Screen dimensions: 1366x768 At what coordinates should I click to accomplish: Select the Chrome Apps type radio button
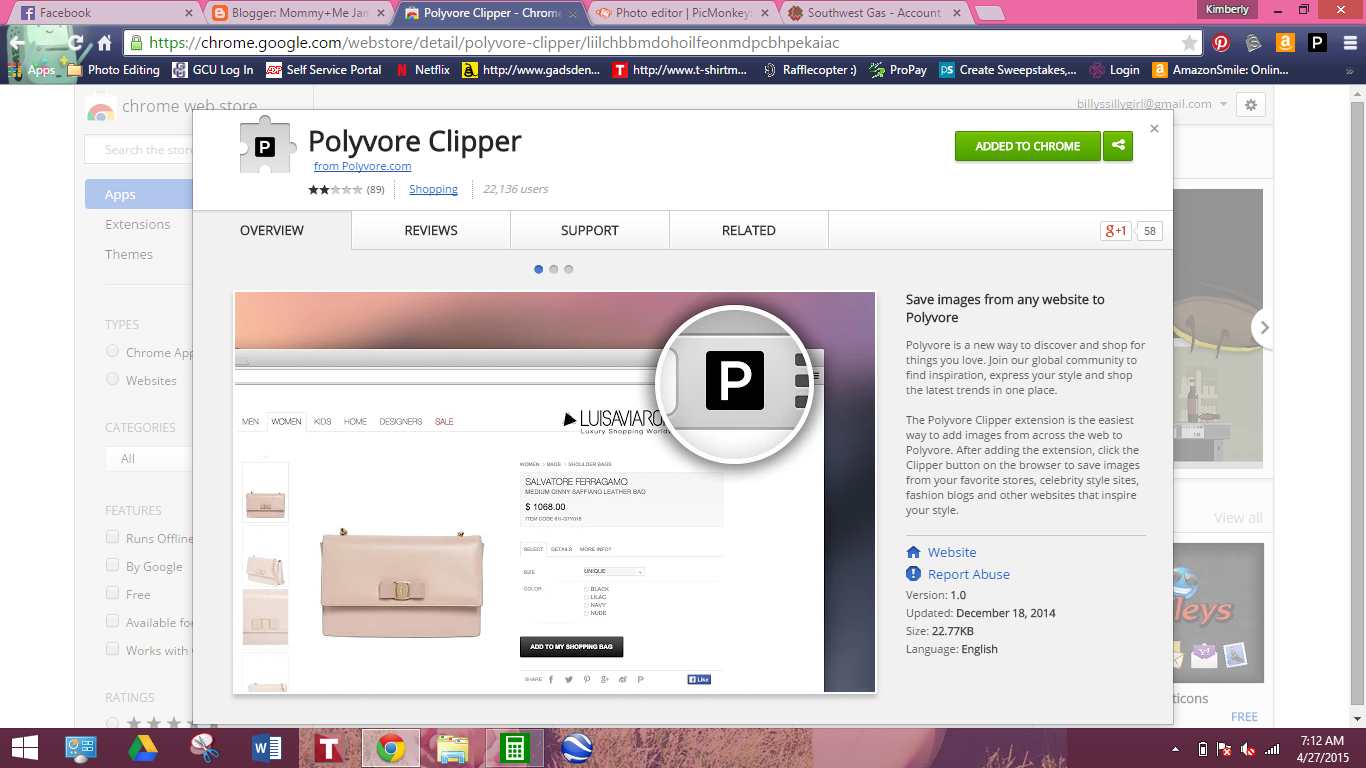[x=113, y=351]
